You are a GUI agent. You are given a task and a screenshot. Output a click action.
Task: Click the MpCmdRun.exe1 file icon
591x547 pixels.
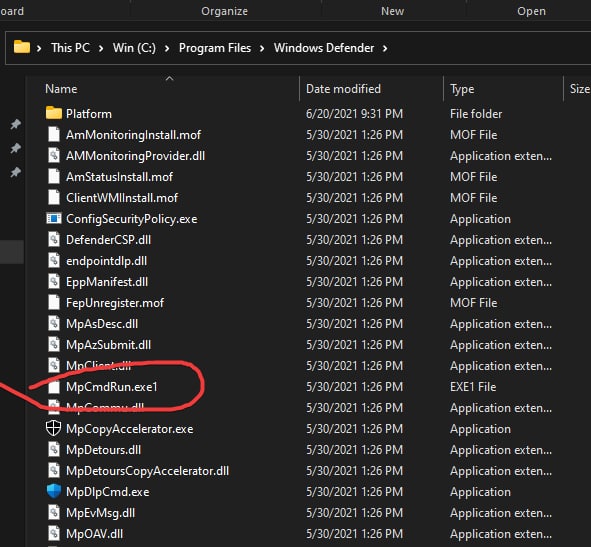54,386
